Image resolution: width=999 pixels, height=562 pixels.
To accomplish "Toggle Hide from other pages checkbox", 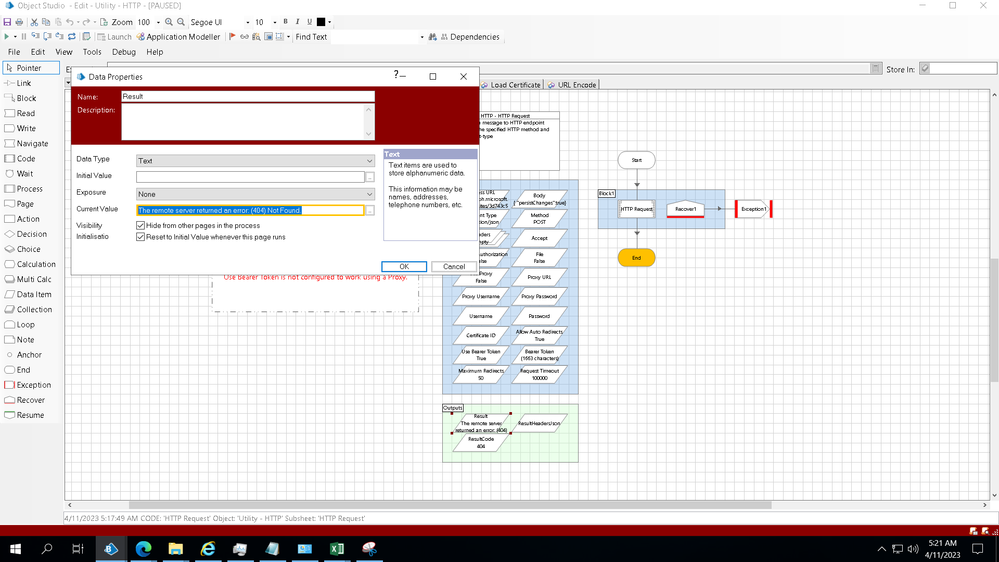I will pos(141,226).
